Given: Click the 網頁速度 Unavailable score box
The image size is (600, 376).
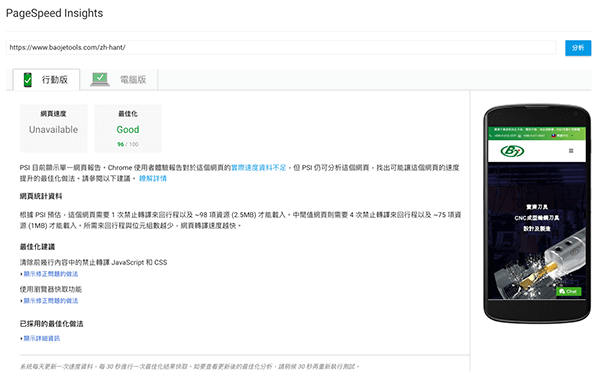Looking at the screenshot, I should 54,128.
